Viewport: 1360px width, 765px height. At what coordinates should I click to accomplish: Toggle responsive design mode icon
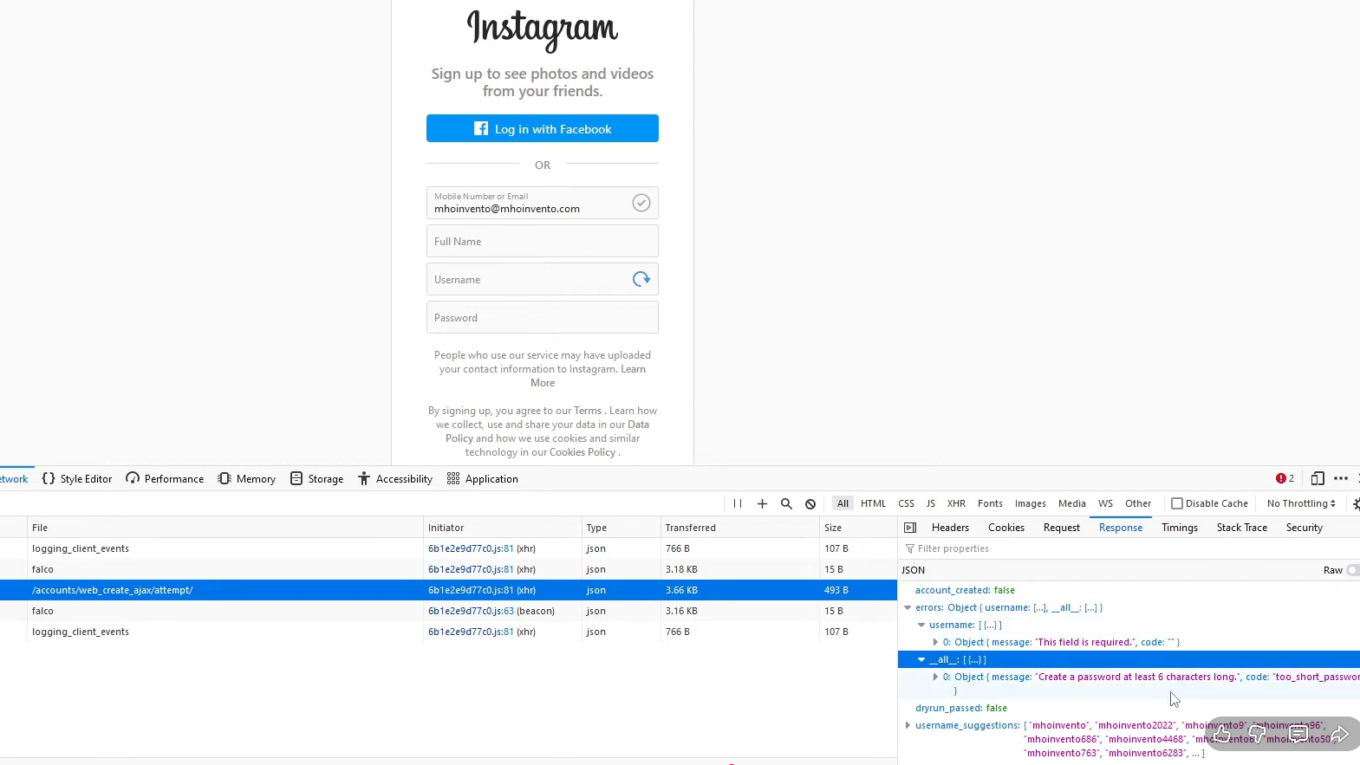1317,479
